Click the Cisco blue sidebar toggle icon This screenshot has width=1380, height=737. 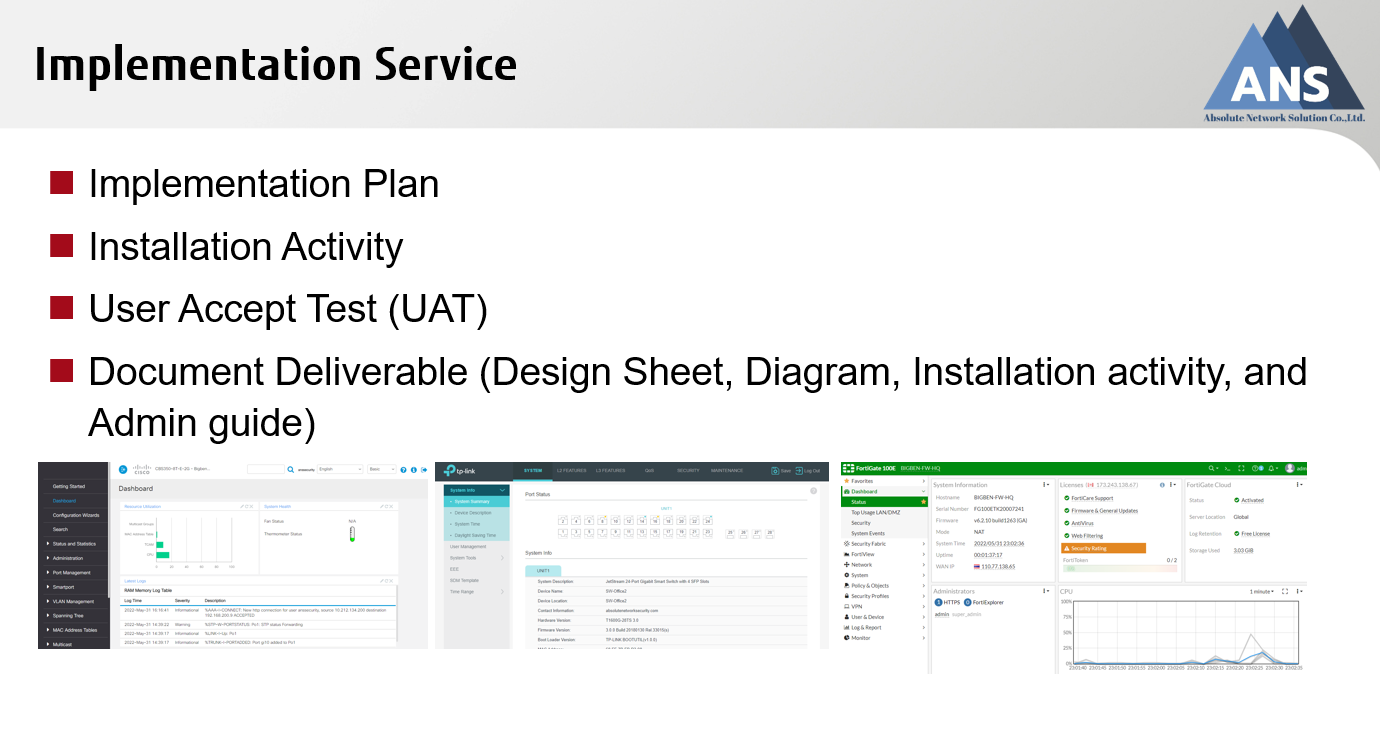(123, 469)
